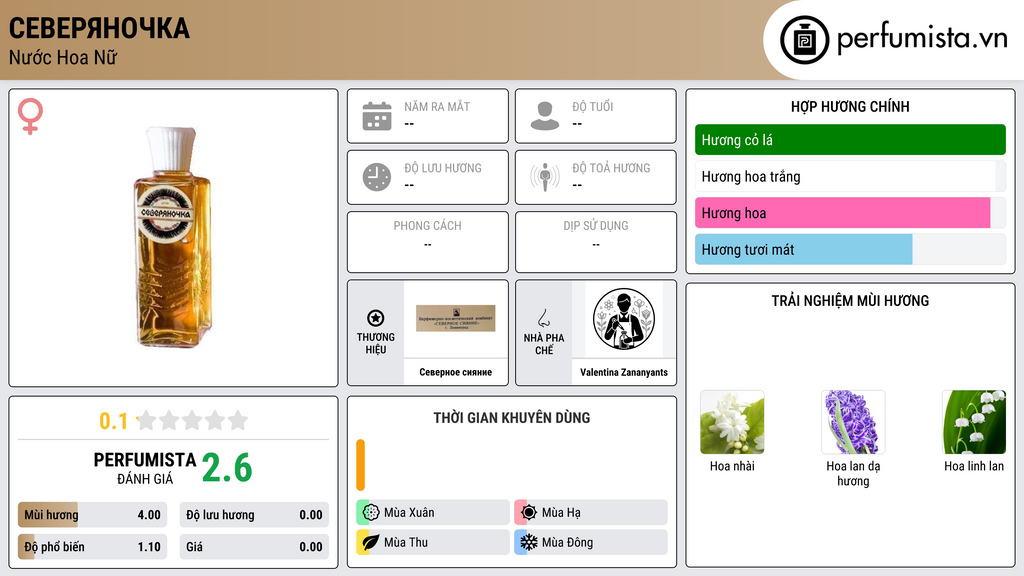Click the СЕВЕРЯНОЧКА title heading
The height and width of the screenshot is (576, 1024).
pos(99,29)
